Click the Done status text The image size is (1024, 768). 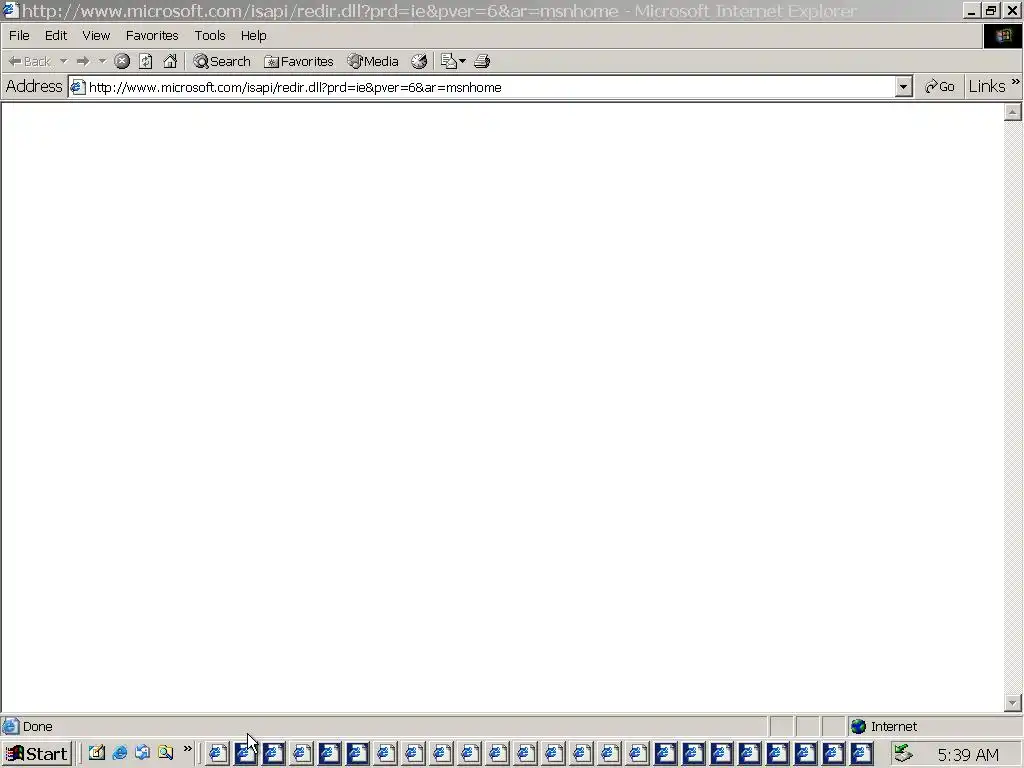(x=37, y=726)
